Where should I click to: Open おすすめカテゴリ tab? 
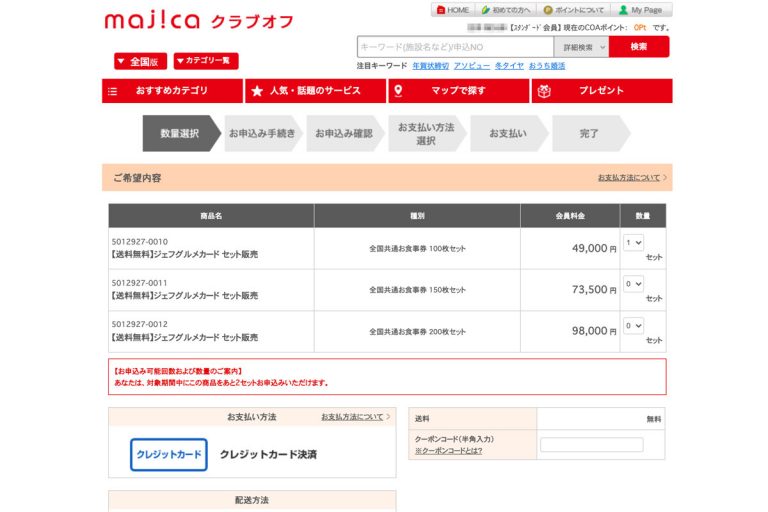point(172,91)
